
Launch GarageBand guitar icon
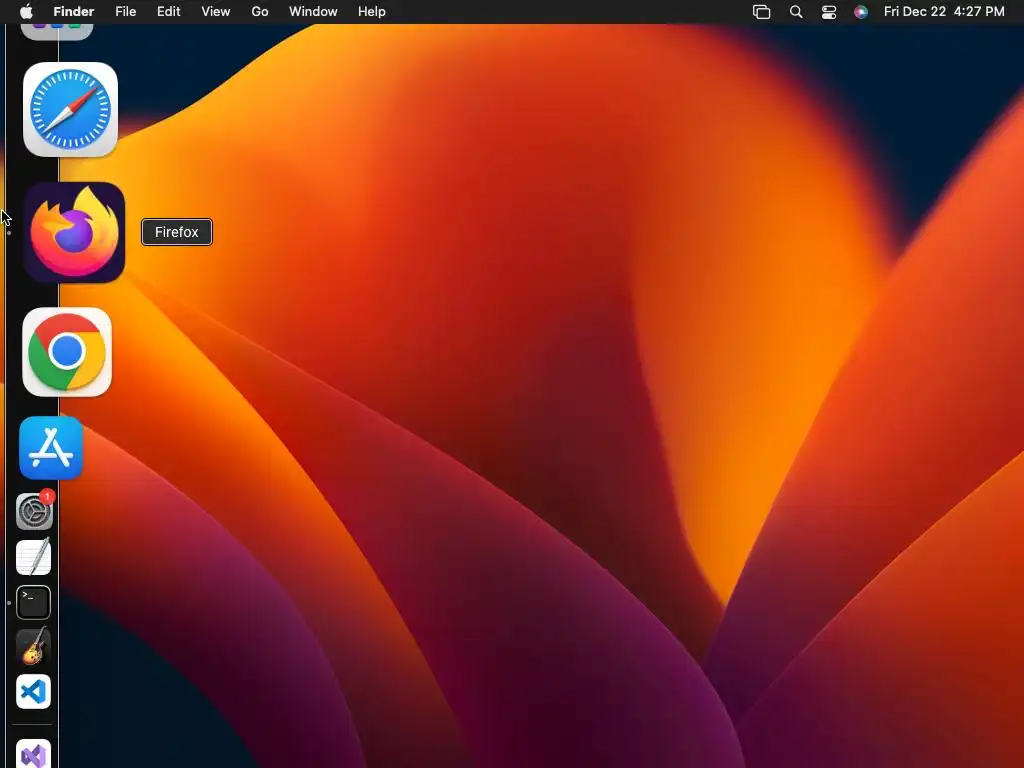click(x=33, y=647)
